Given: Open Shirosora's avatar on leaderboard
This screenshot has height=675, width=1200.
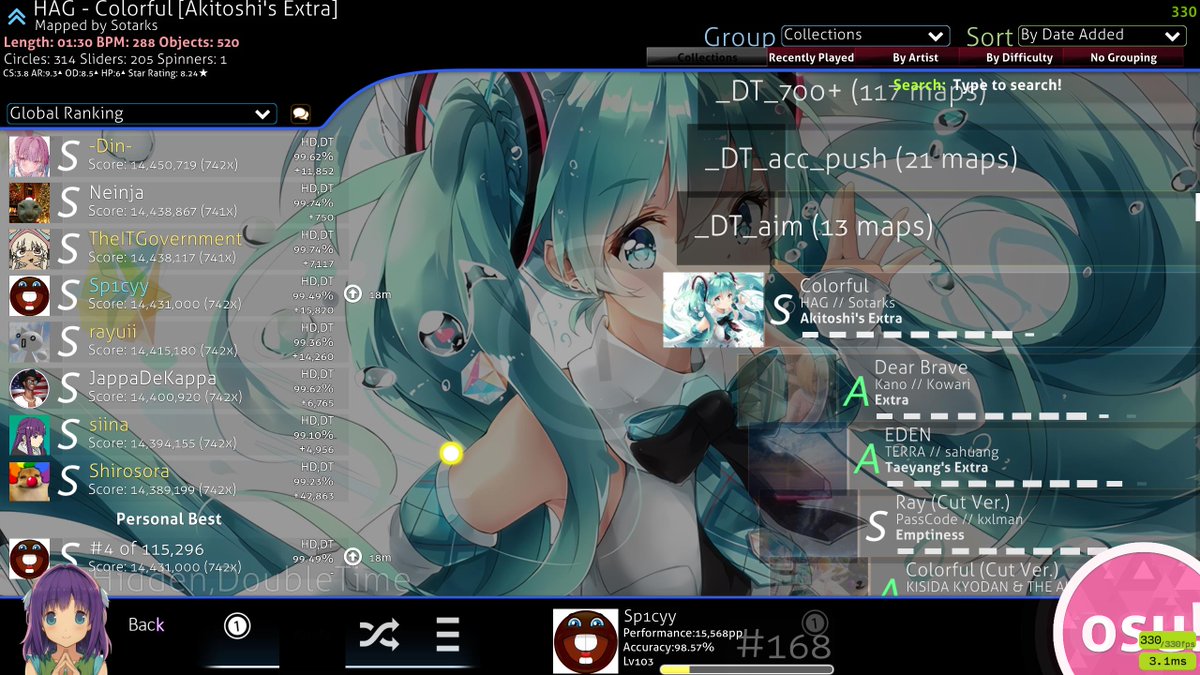Looking at the screenshot, I should [29, 481].
